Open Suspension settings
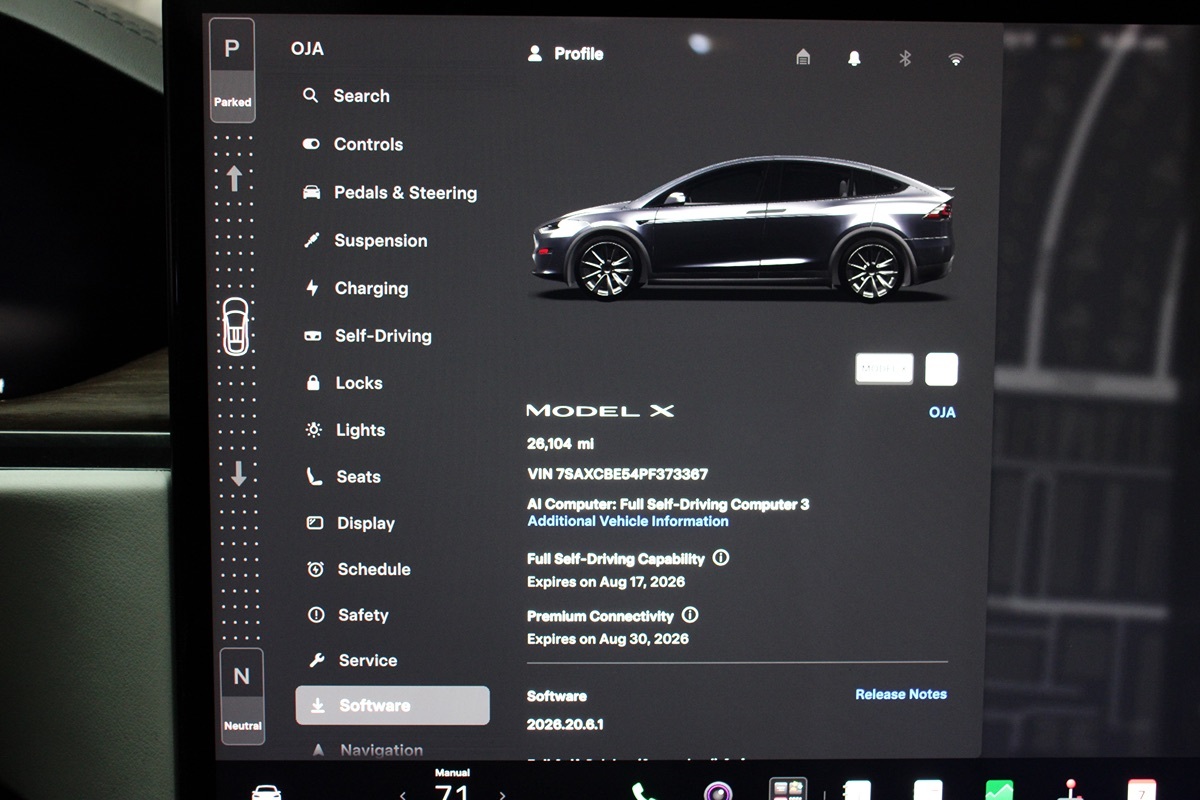The image size is (1200, 800). [365, 241]
